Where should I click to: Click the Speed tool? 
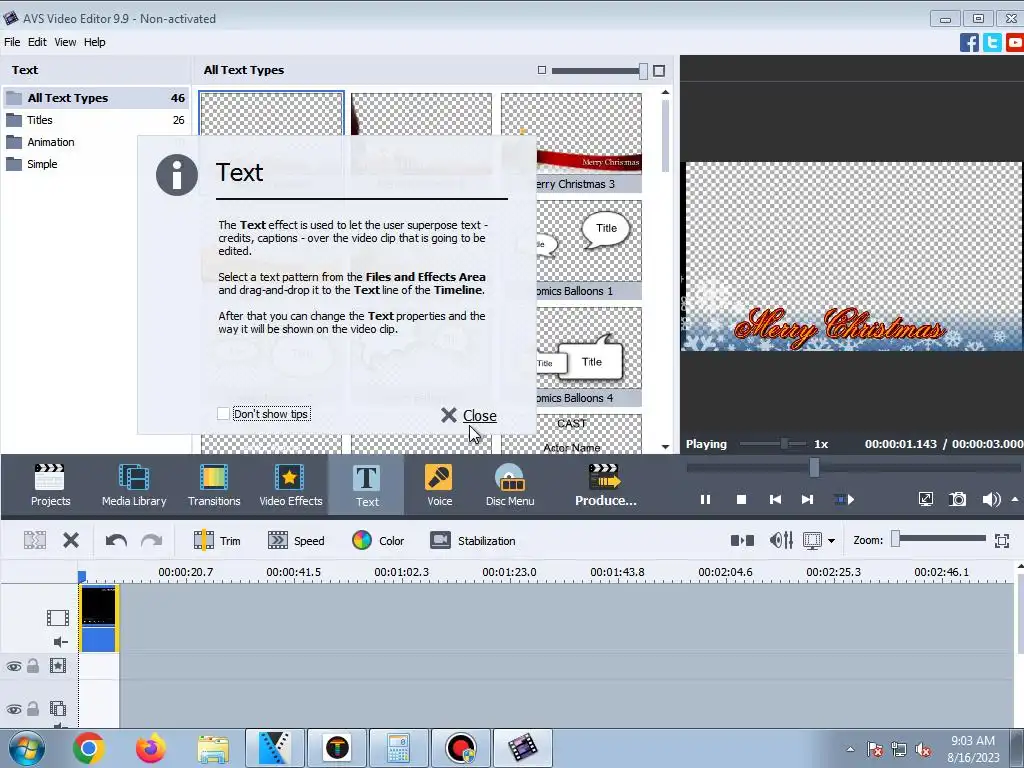click(296, 541)
